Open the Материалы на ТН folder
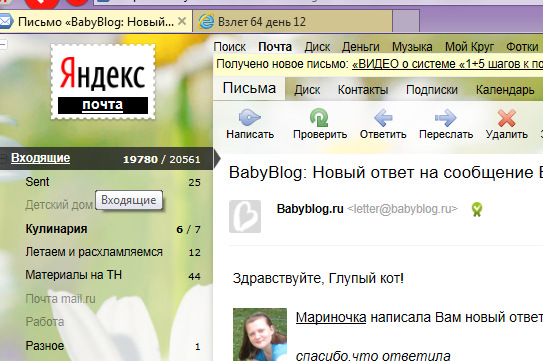This screenshot has height=361, width=543. (x=73, y=275)
